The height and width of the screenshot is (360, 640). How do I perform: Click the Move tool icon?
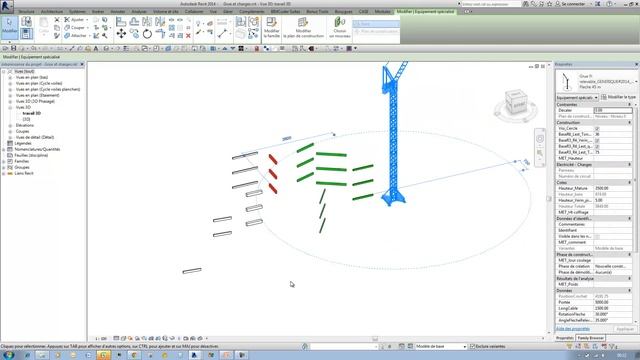tap(121, 33)
